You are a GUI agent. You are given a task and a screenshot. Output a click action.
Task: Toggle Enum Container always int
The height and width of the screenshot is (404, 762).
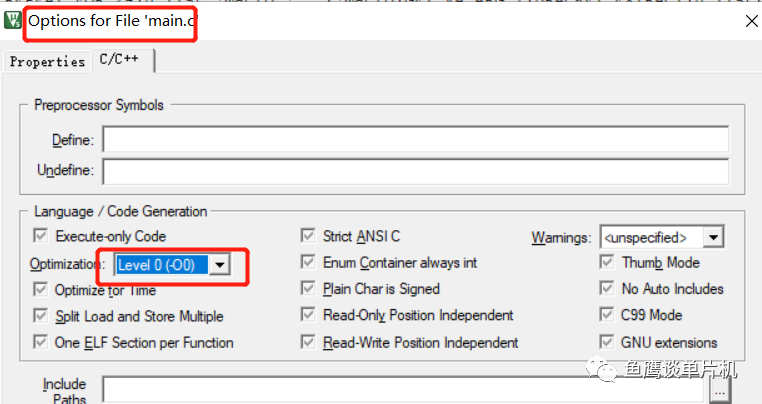[308, 263]
